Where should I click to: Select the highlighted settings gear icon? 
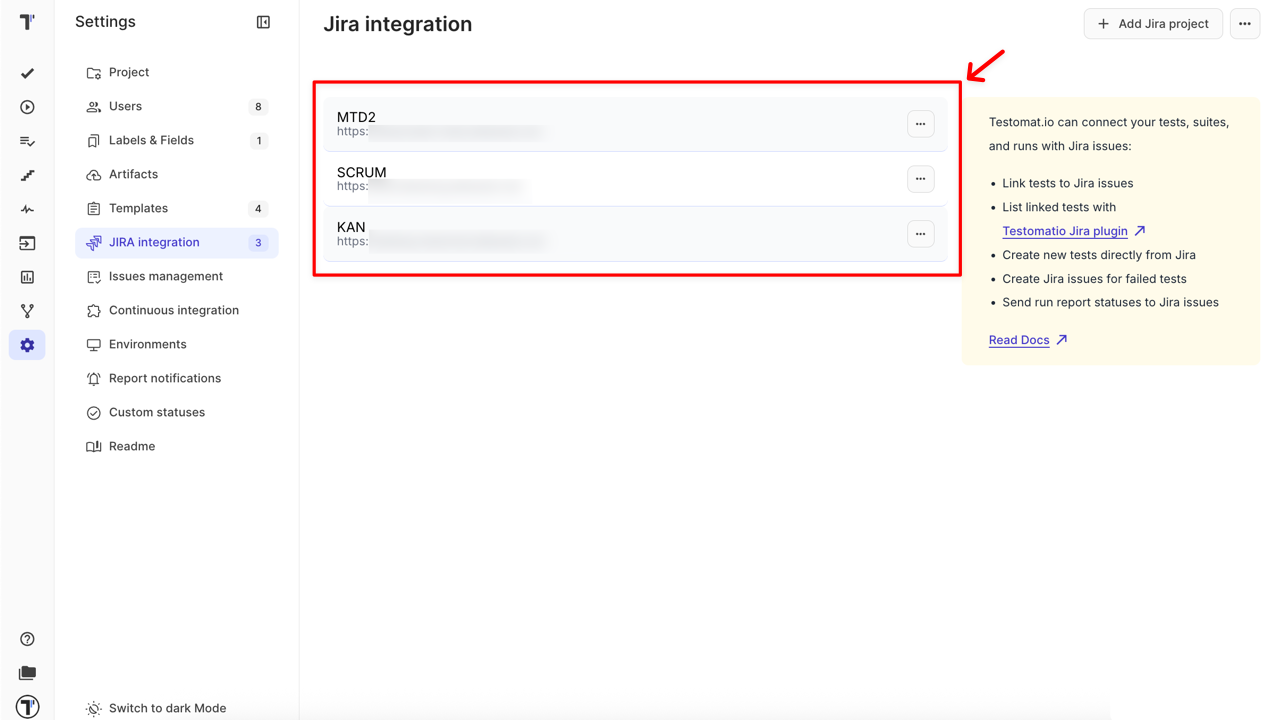pos(26,345)
